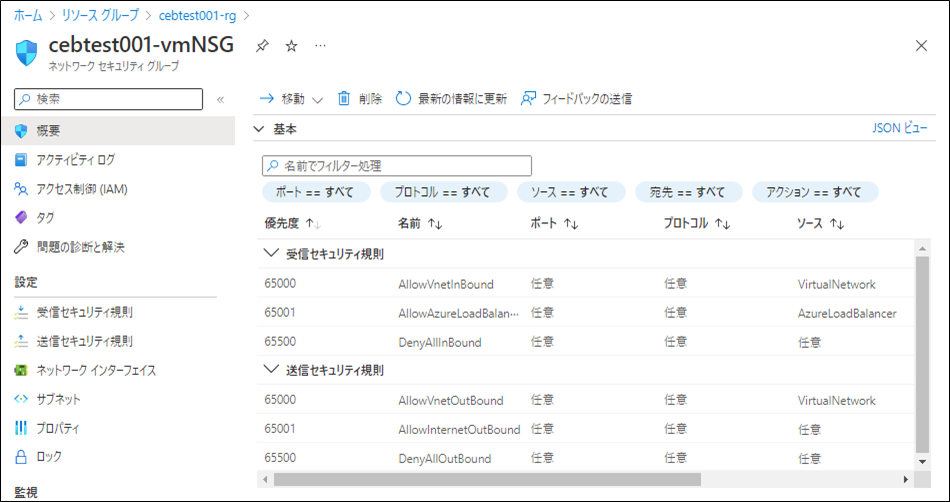Sort by ポート column header

tap(554, 223)
